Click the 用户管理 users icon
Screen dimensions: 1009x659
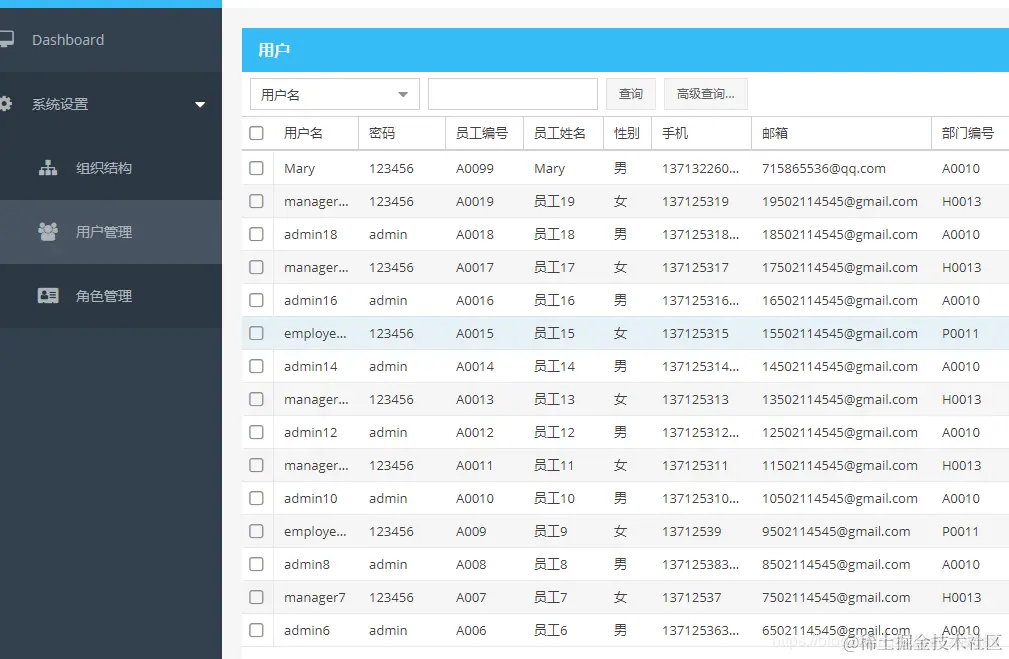tap(48, 232)
